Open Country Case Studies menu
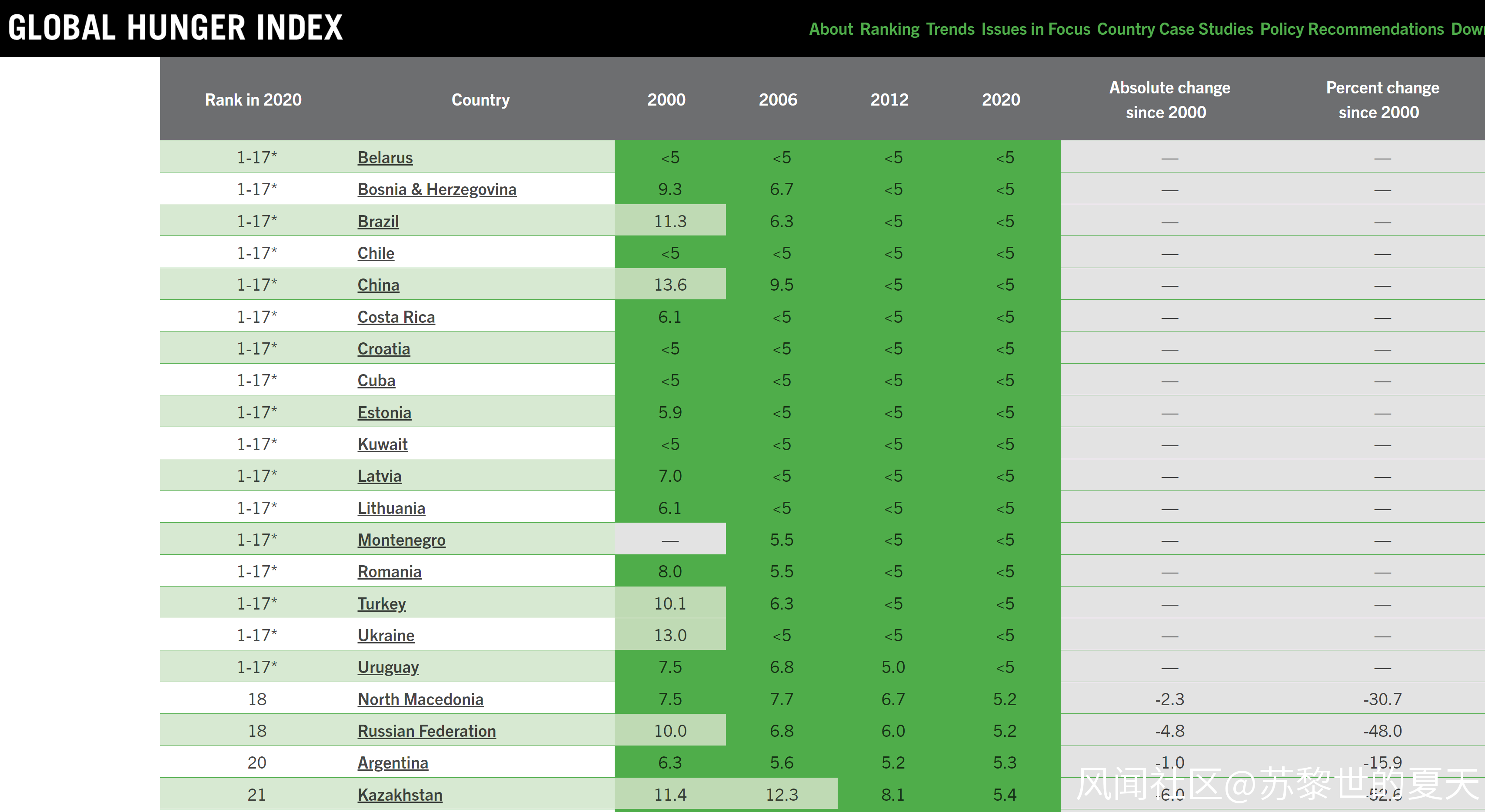The width and height of the screenshot is (1485, 812). (1175, 29)
